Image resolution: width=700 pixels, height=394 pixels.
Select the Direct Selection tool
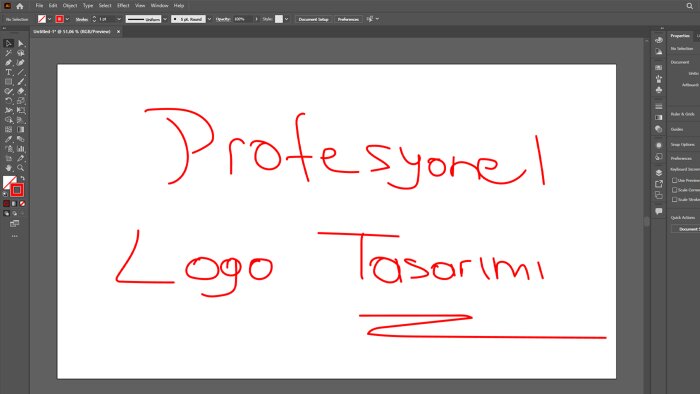point(21,43)
